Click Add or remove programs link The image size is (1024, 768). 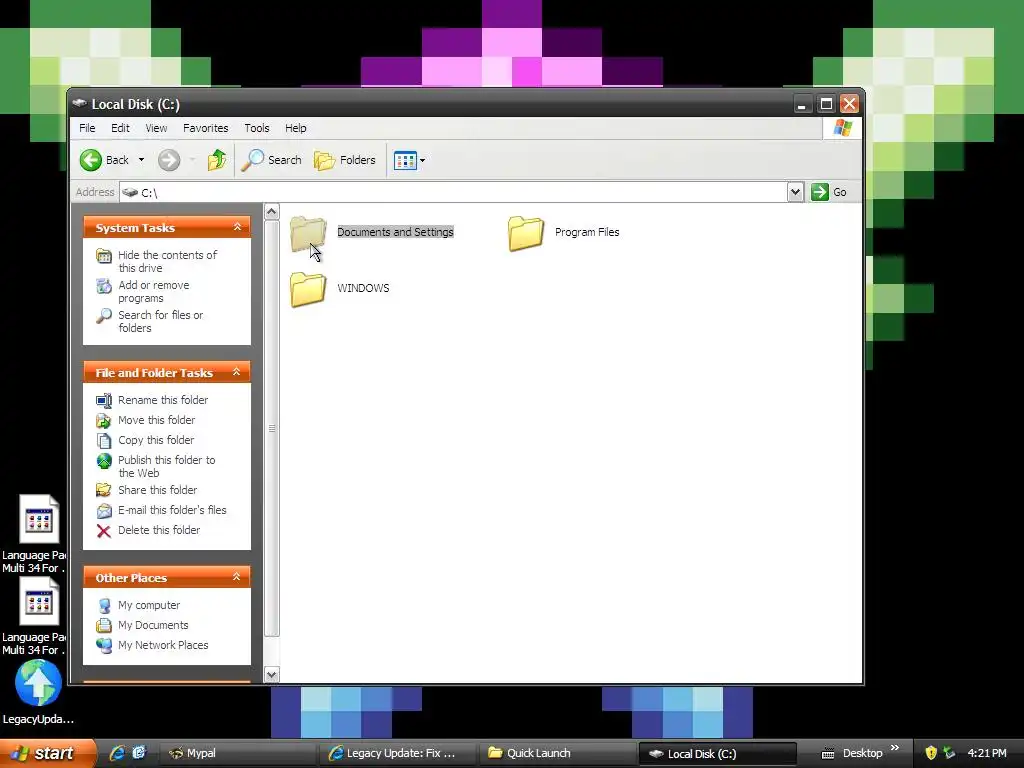153,291
